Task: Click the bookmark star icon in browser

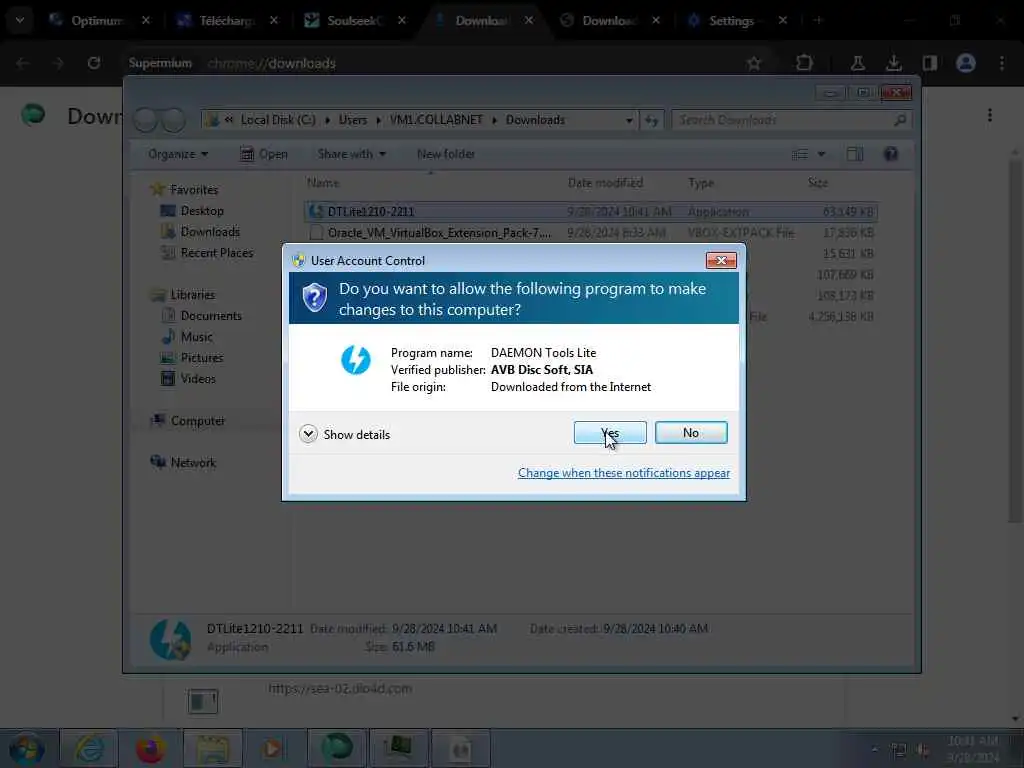Action: click(754, 63)
